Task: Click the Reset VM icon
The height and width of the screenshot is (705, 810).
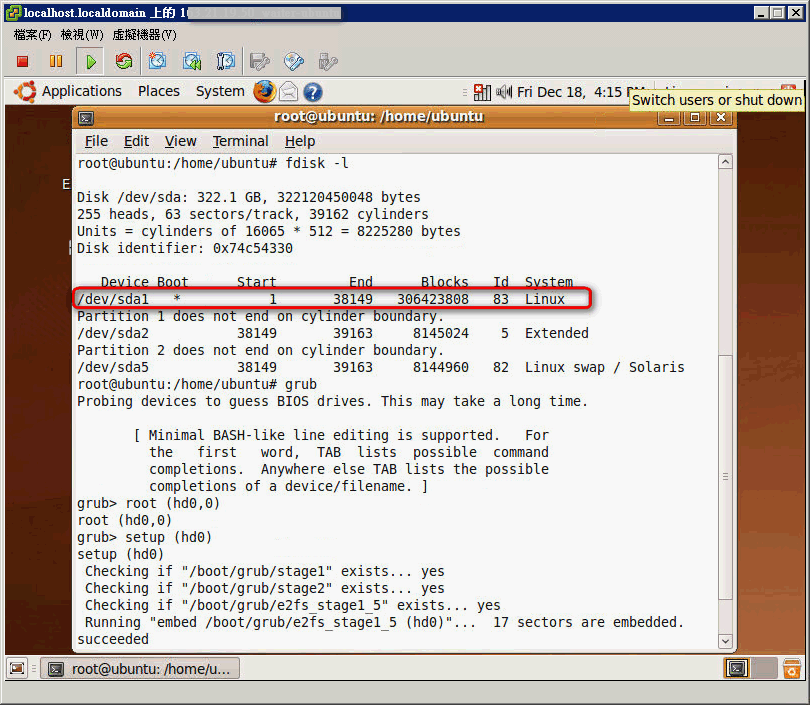Action: pos(124,61)
